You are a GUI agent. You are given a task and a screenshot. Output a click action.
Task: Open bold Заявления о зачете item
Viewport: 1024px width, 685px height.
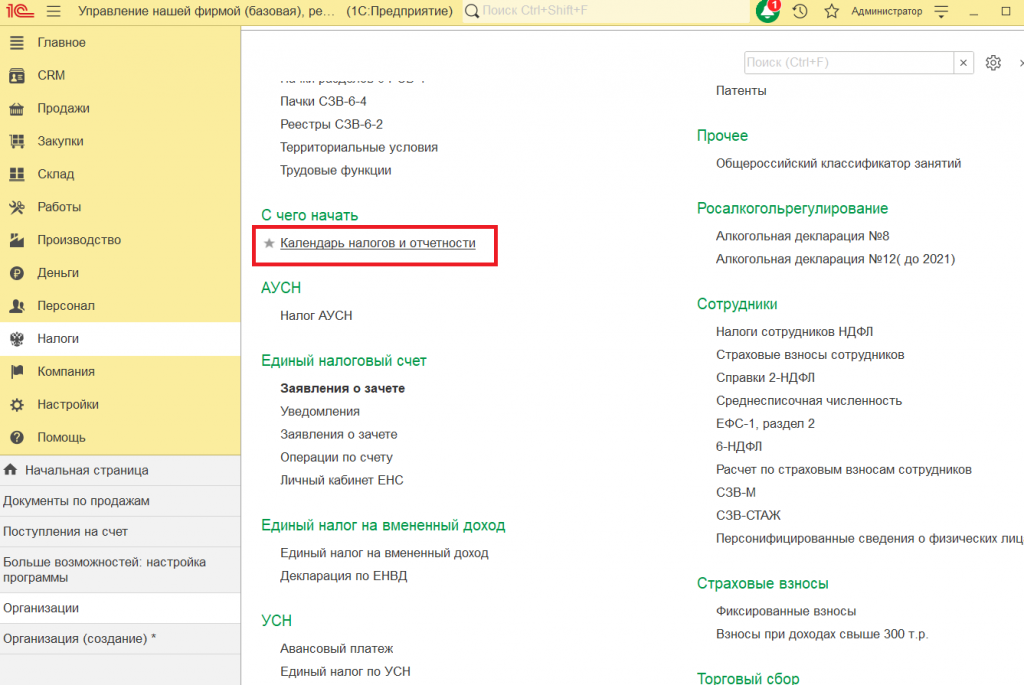[342, 389]
